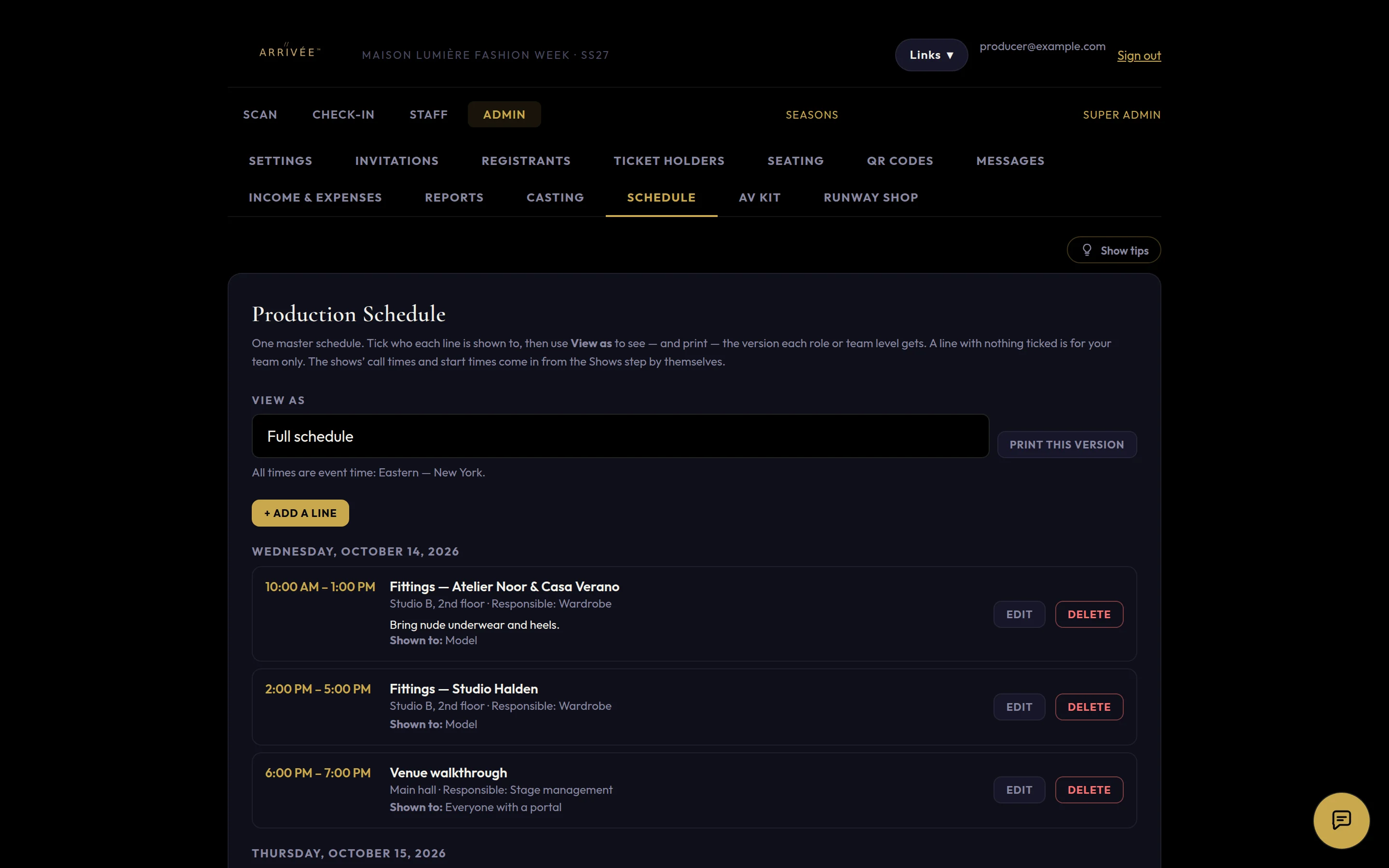Screen dimensions: 1389x868
Task: Expand the View as Full schedule selector
Action: click(x=620, y=436)
